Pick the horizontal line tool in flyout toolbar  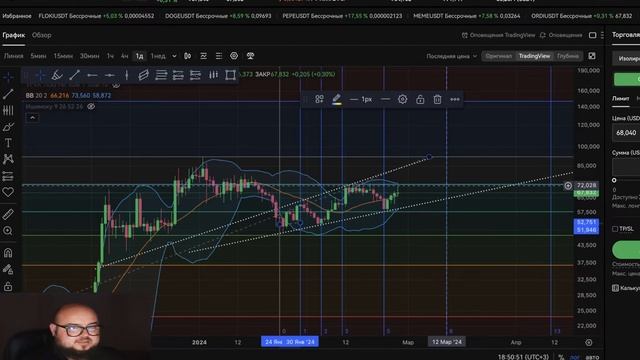[x=109, y=75]
